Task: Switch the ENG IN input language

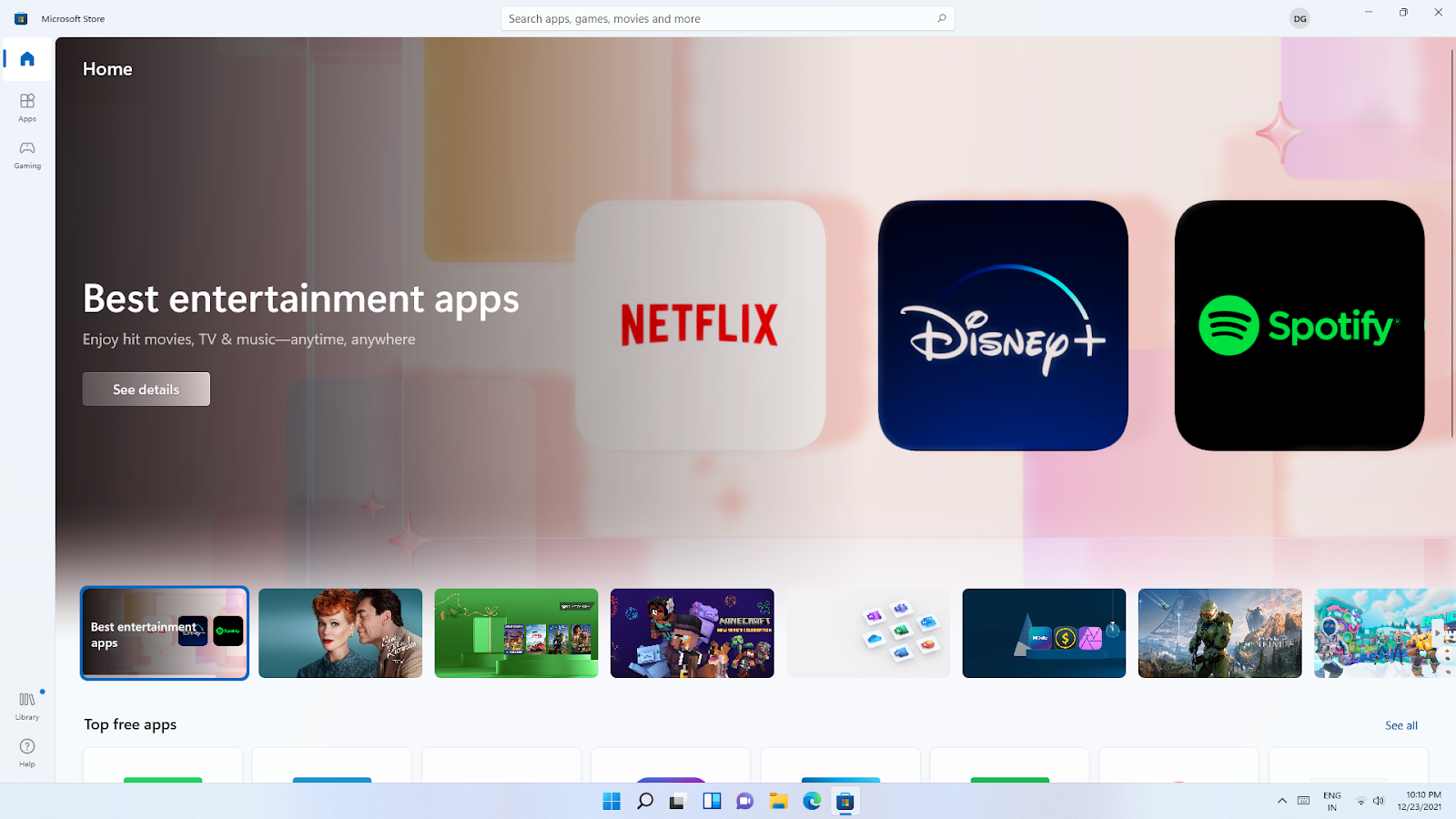Action: click(x=1332, y=802)
